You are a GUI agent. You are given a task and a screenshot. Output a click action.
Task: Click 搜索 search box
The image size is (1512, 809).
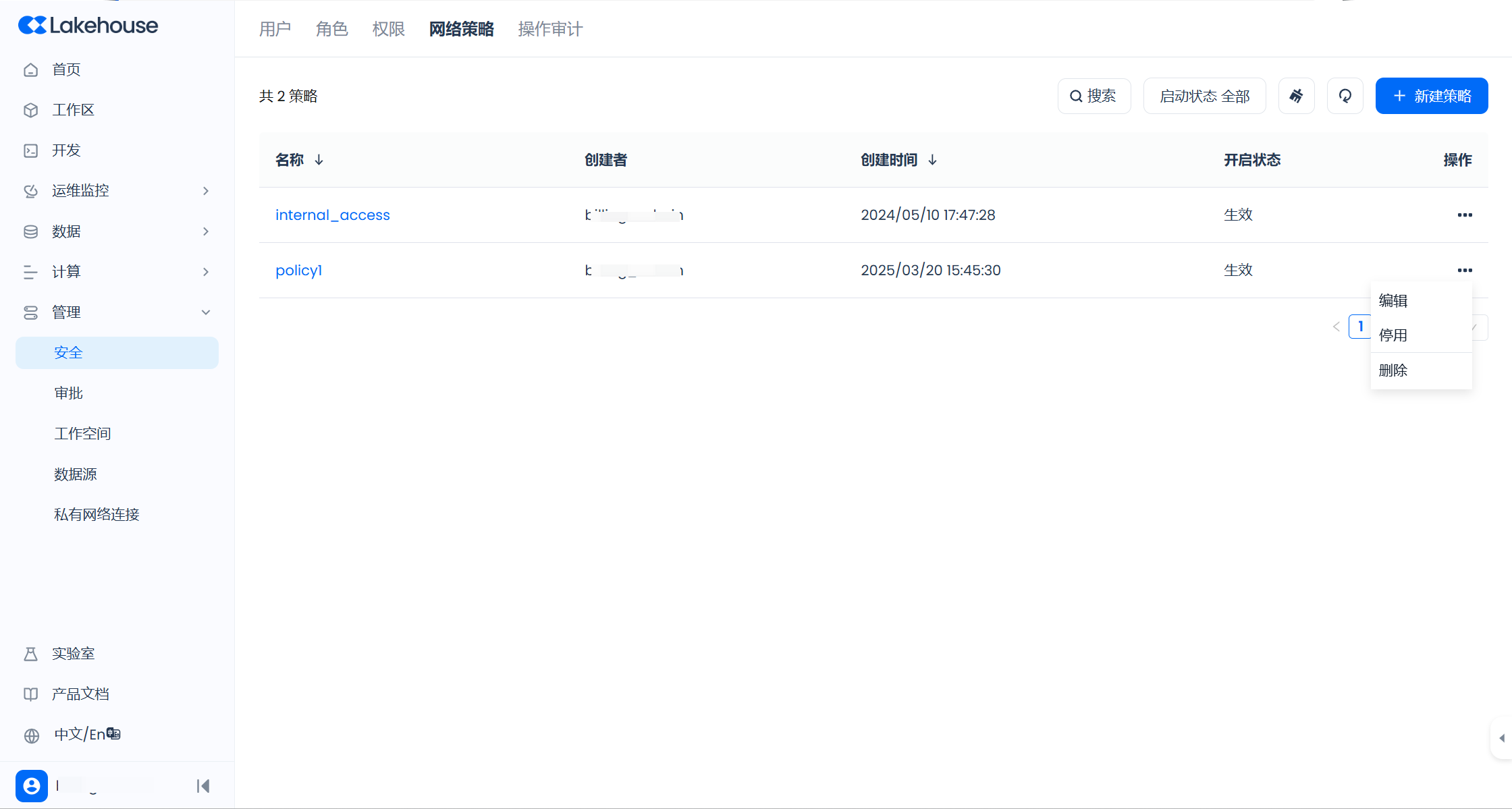(x=1093, y=96)
